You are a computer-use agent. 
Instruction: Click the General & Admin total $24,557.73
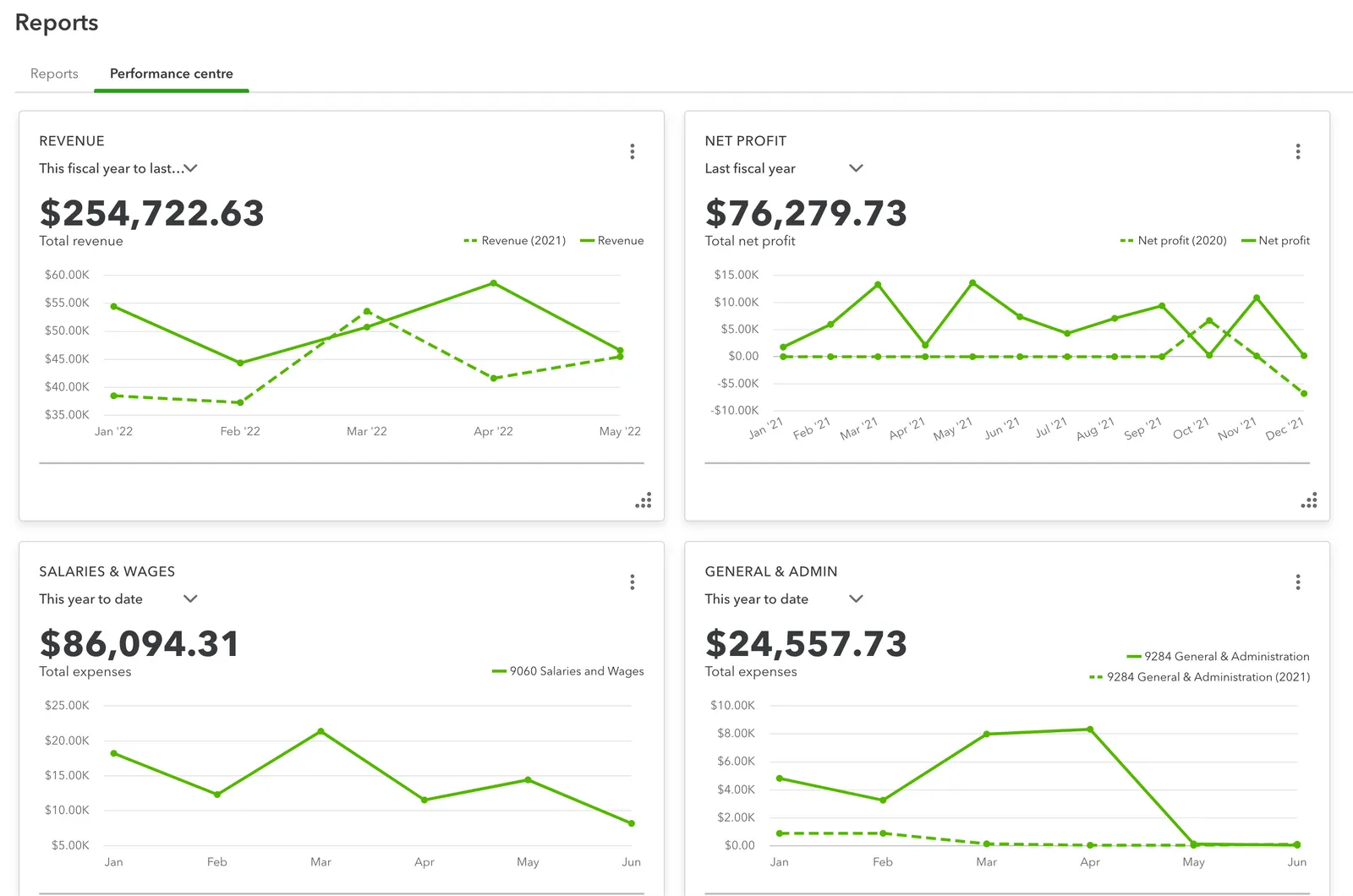click(806, 644)
